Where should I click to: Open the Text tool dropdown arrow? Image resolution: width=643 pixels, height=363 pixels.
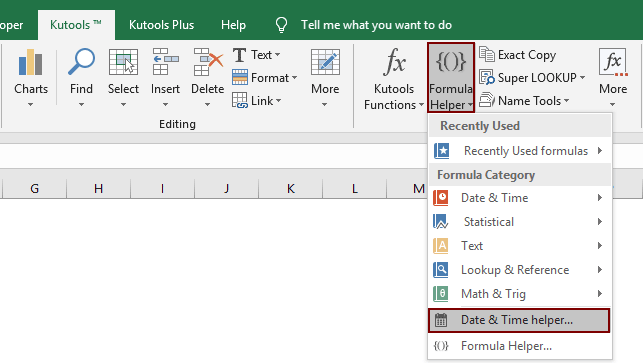click(278, 55)
